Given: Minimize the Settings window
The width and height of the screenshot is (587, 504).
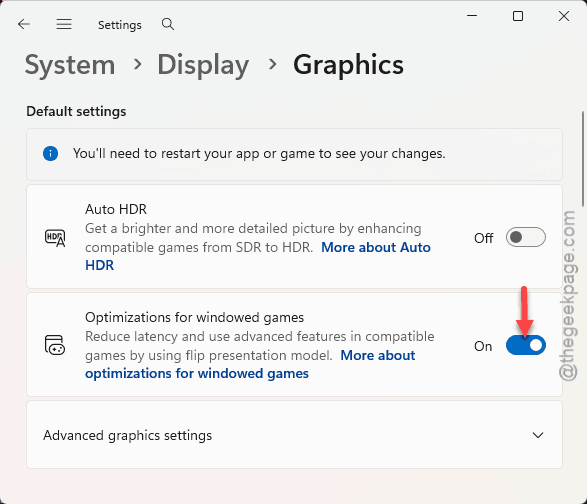Looking at the screenshot, I should point(472,16).
